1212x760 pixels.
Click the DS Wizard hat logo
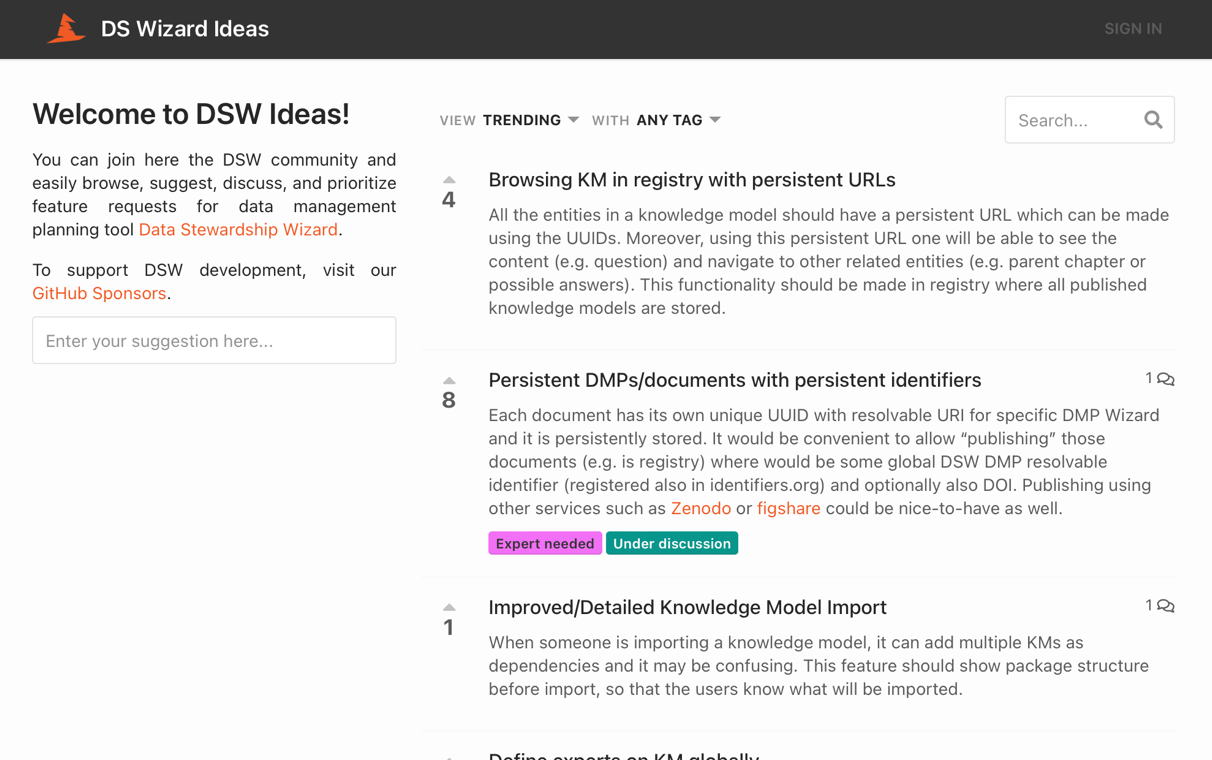pyautogui.click(x=66, y=29)
